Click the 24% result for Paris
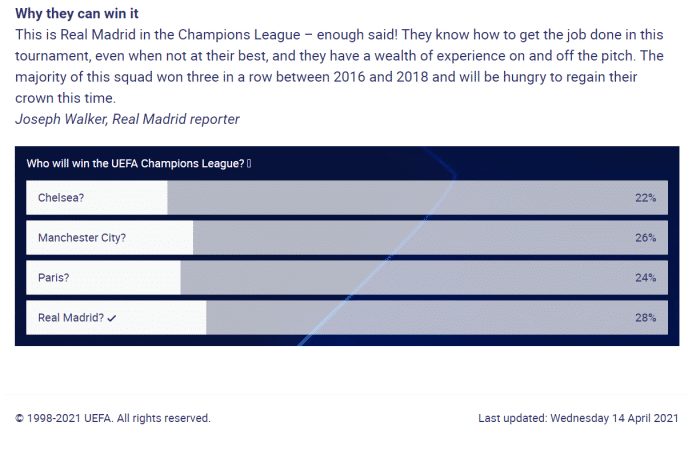Screen dimensions: 700x450 (645, 278)
